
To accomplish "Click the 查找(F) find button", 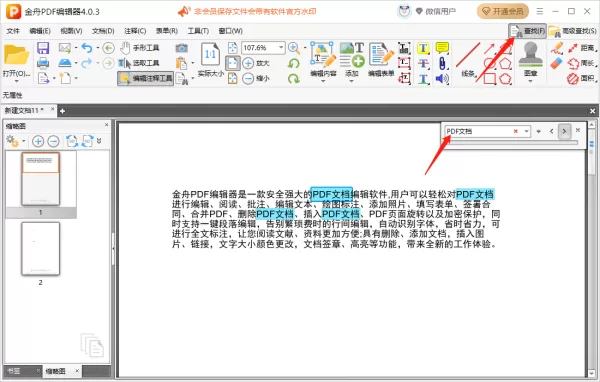I will click(x=527, y=31).
